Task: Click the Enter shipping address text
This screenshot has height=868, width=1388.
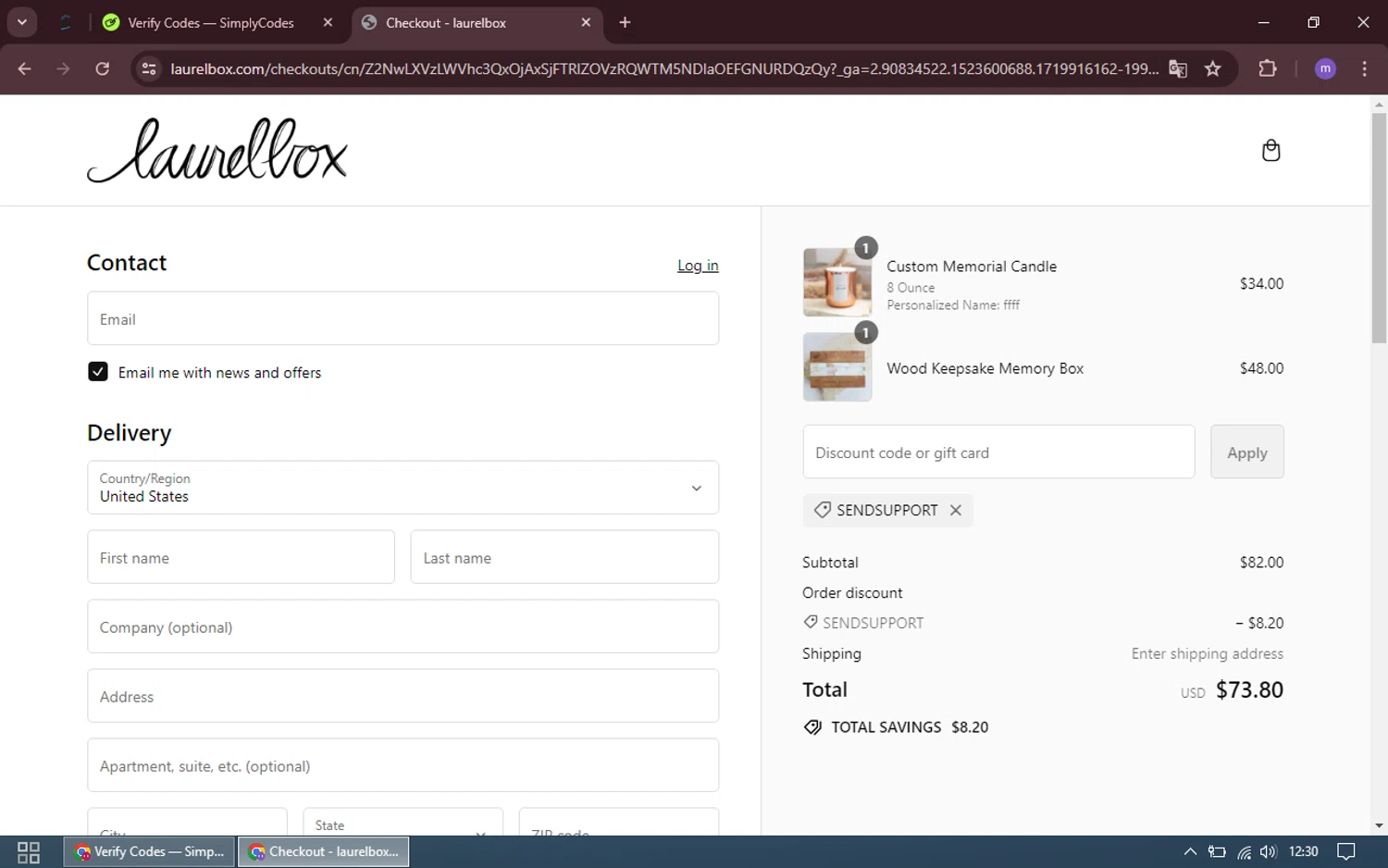Action: coord(1207,653)
